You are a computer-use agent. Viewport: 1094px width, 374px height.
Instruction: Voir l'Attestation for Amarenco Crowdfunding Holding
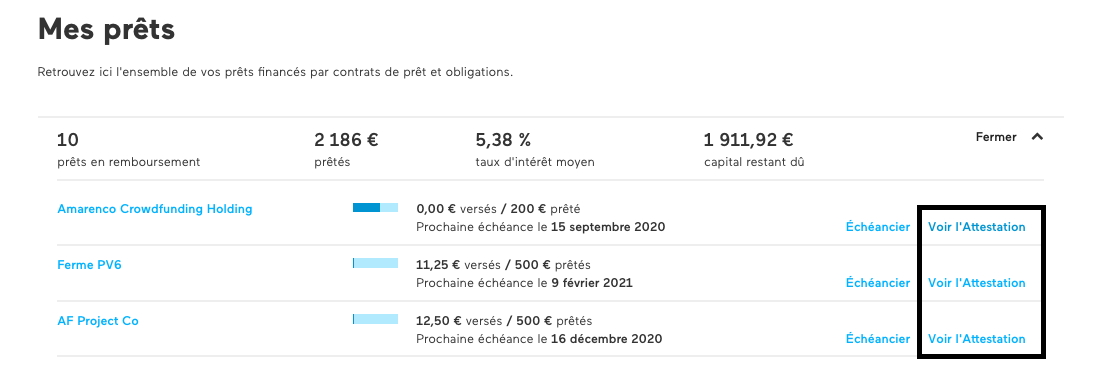[x=977, y=227]
